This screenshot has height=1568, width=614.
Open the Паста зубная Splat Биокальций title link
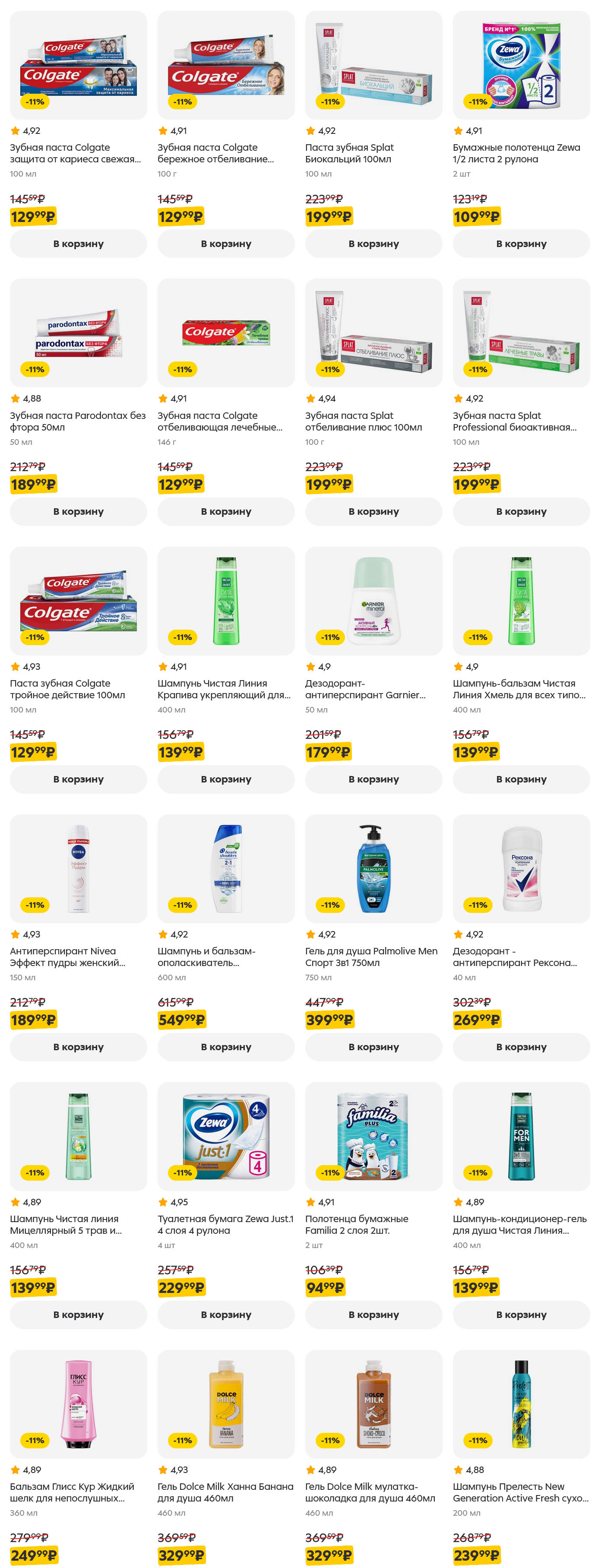pos(349,153)
